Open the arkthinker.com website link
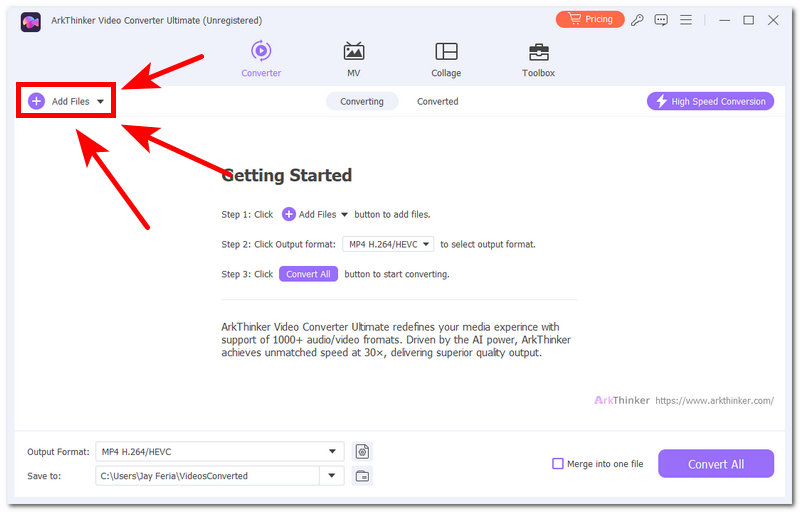Viewport: 800px width, 512px height. [714, 401]
